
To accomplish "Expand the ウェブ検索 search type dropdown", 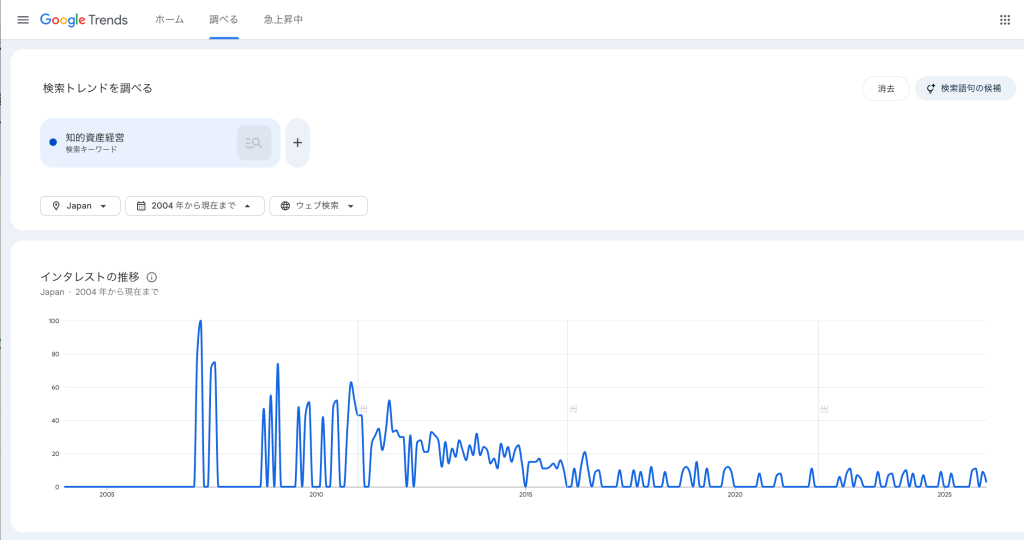I will click(x=318, y=206).
